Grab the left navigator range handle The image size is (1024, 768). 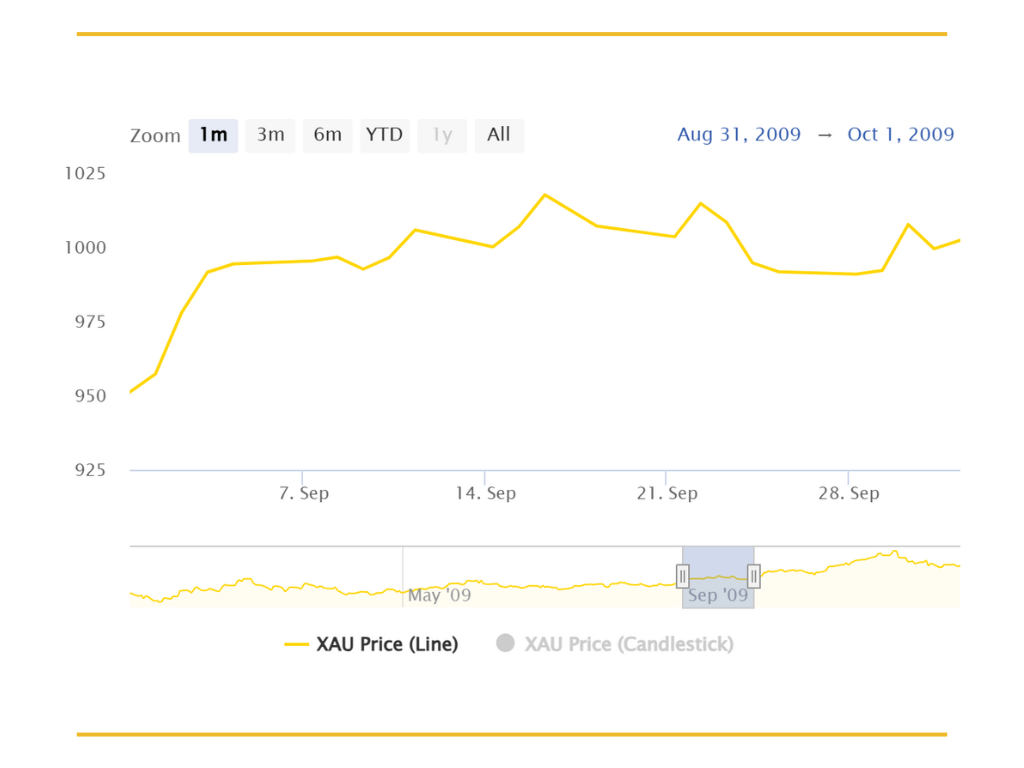[682, 577]
